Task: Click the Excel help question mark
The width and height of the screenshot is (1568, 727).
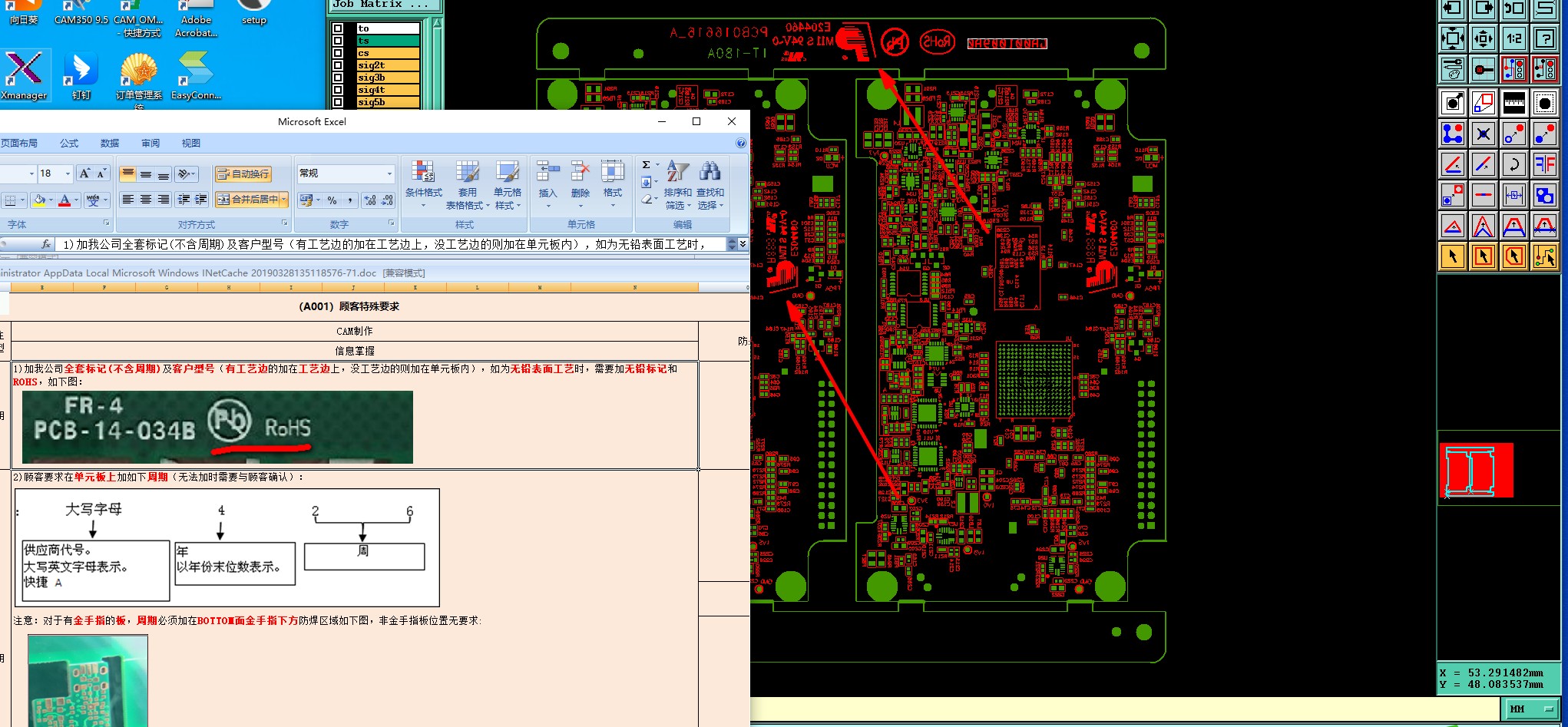Action: pos(741,143)
